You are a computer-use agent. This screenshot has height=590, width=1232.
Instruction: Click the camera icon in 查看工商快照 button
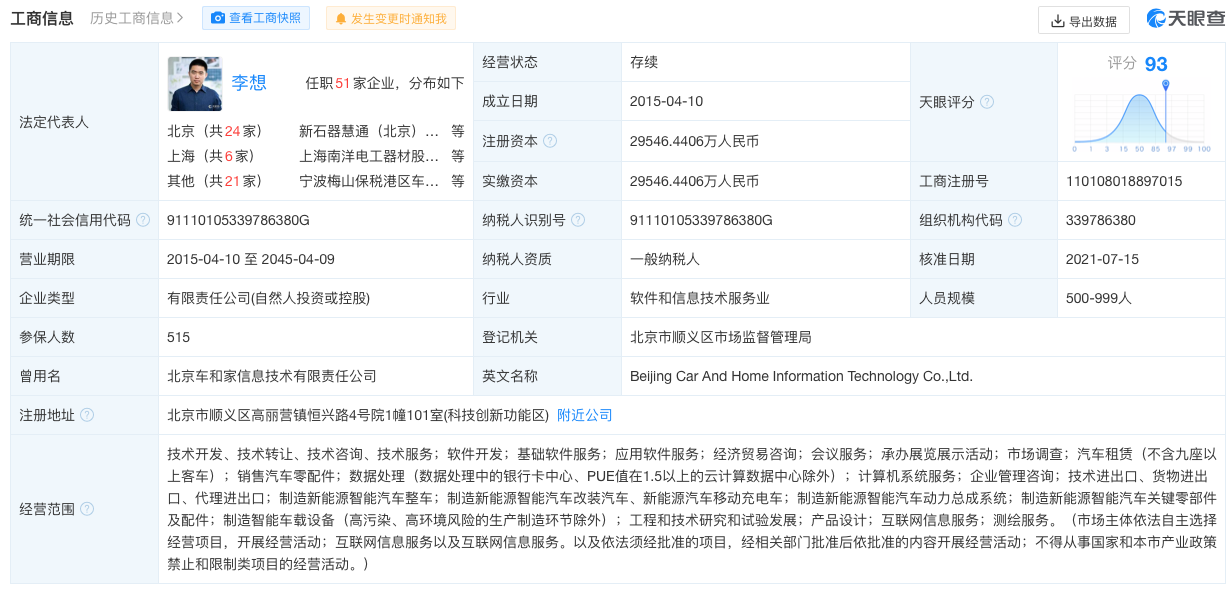pos(218,18)
